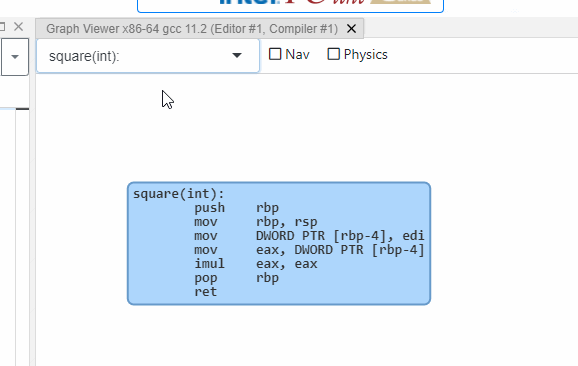Image resolution: width=578 pixels, height=366 pixels.
Task: Select the square(int): graph node
Action: [x=279, y=243]
